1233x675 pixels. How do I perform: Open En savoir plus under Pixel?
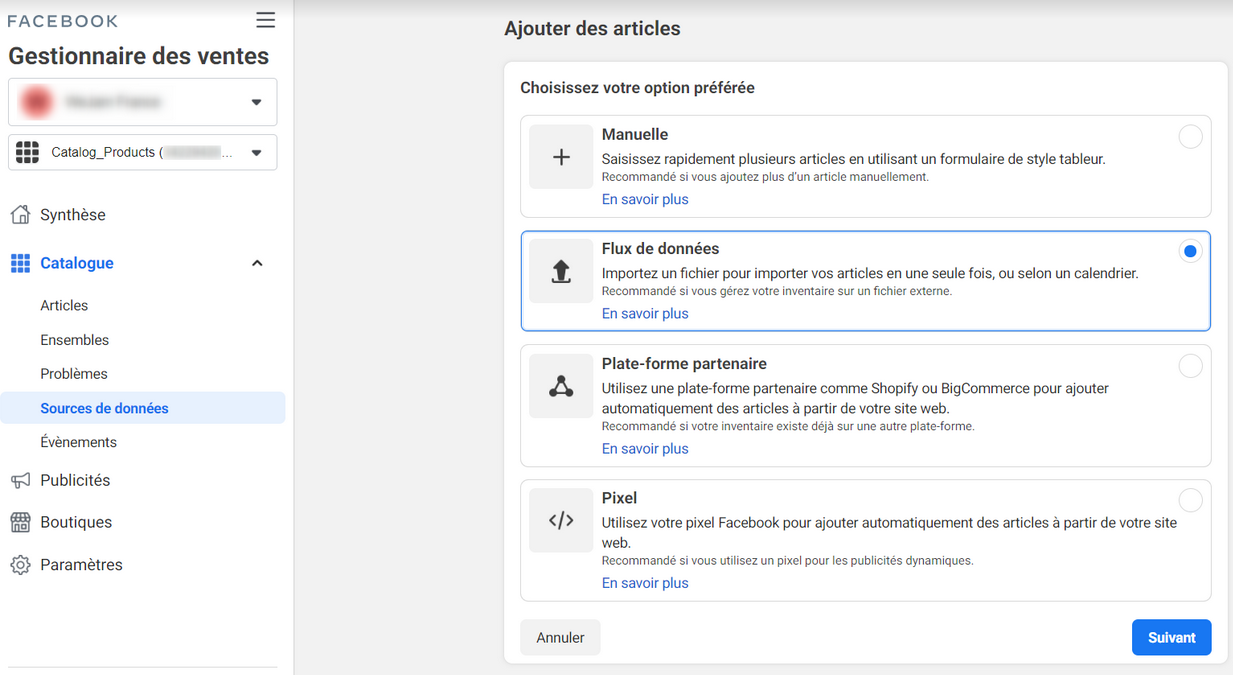coord(645,583)
